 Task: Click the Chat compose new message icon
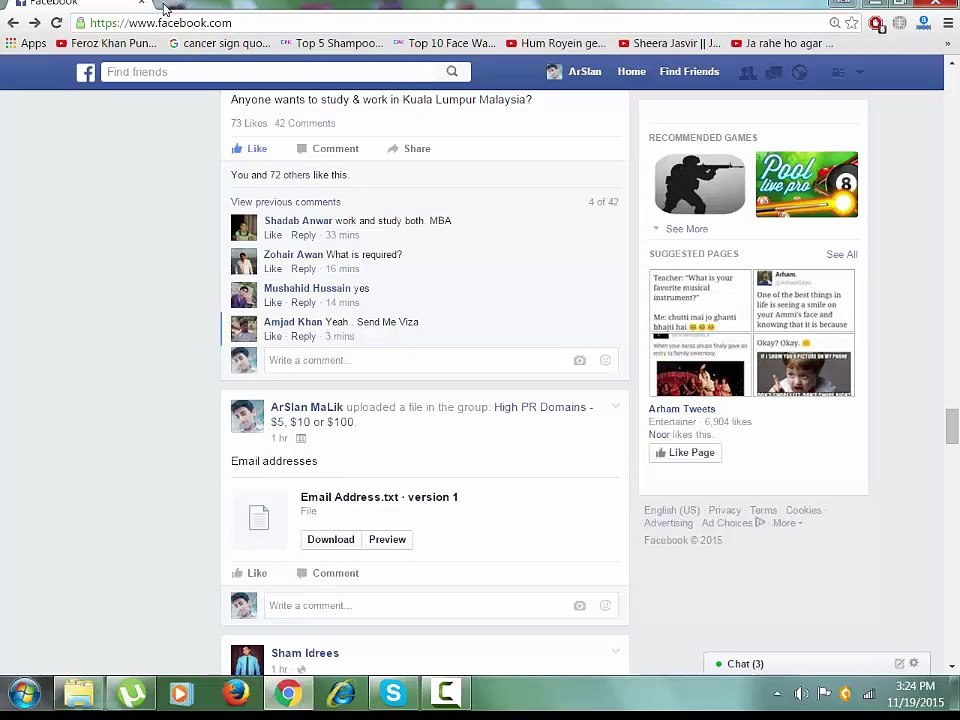(899, 663)
